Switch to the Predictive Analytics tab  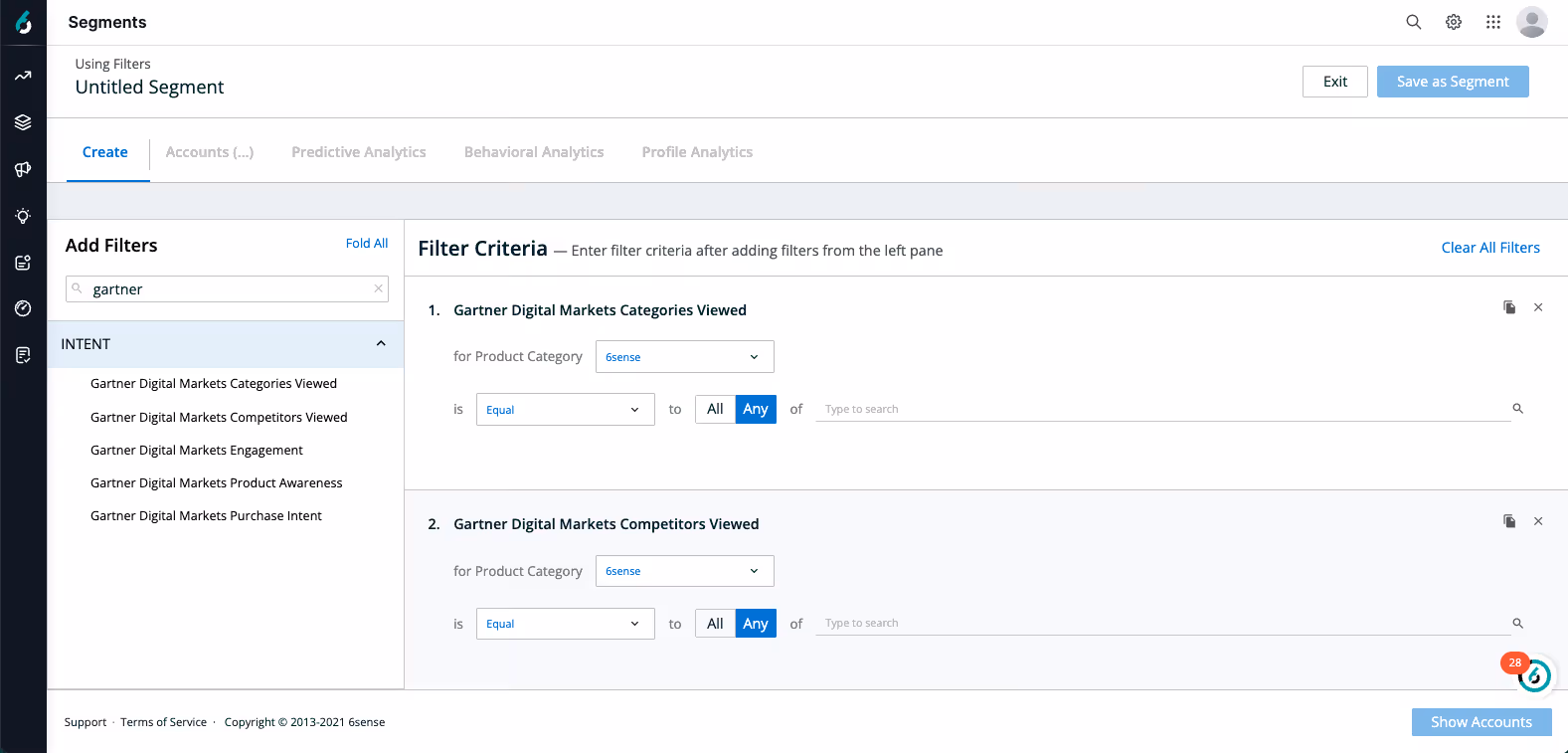pos(359,152)
